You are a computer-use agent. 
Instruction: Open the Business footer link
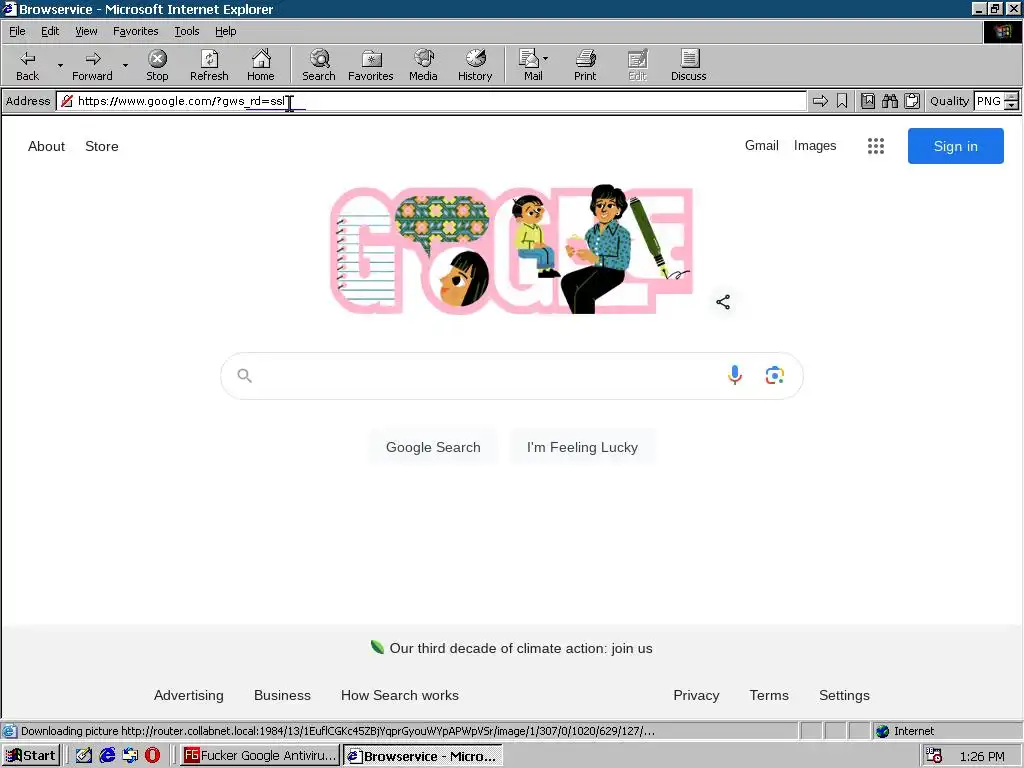pyautogui.click(x=282, y=696)
